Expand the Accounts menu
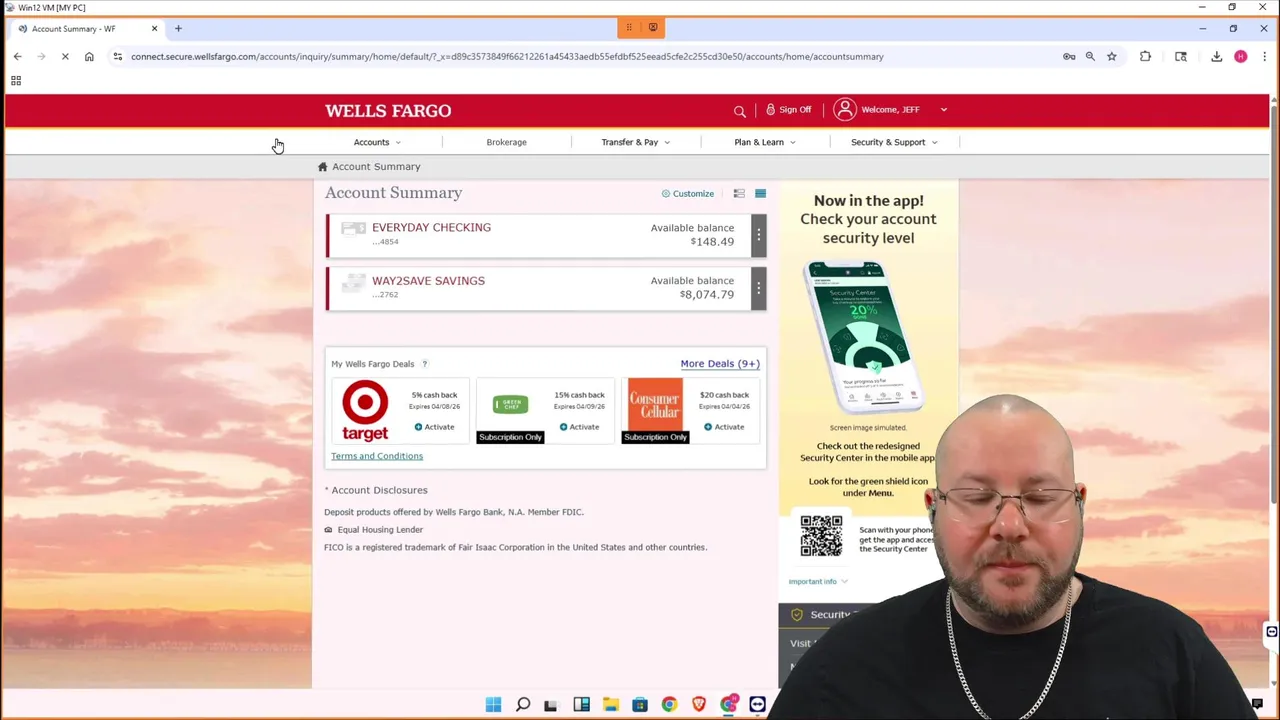 coord(377,142)
